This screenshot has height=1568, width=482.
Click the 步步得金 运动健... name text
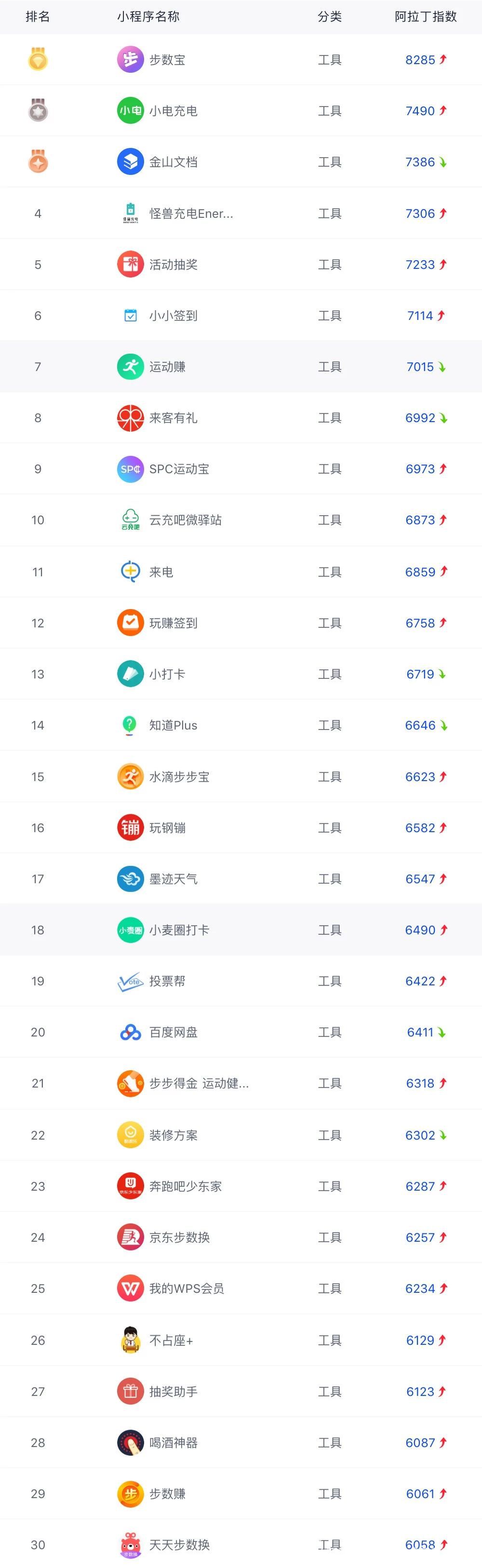(x=199, y=1083)
